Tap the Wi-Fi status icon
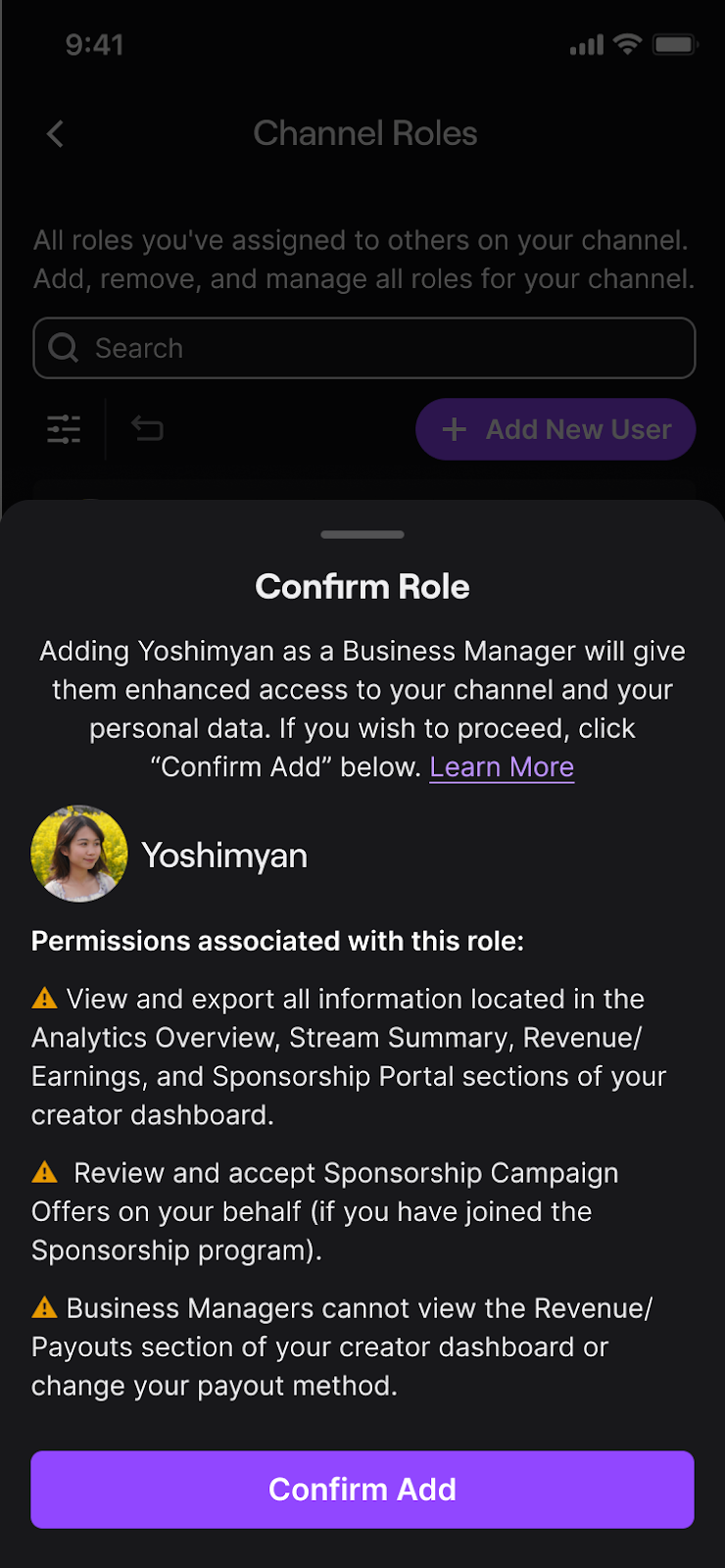The image size is (725, 1568). [627, 44]
